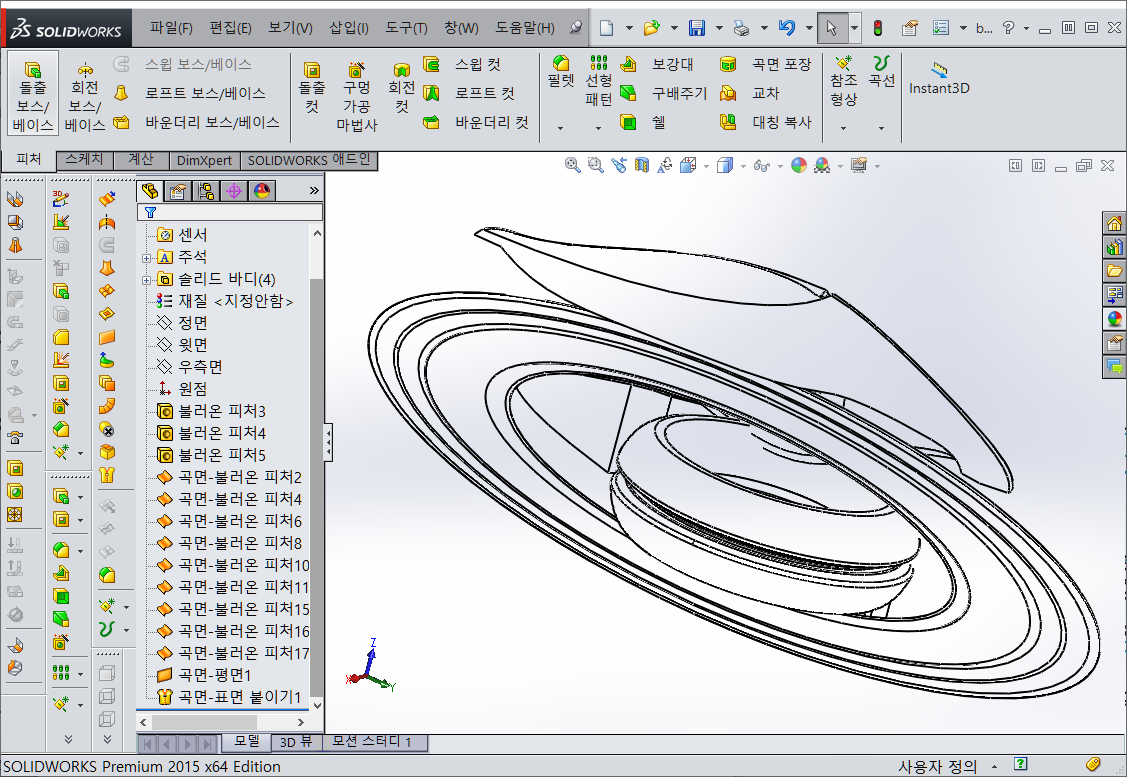Select the 보강대 rib tool

tap(657, 64)
